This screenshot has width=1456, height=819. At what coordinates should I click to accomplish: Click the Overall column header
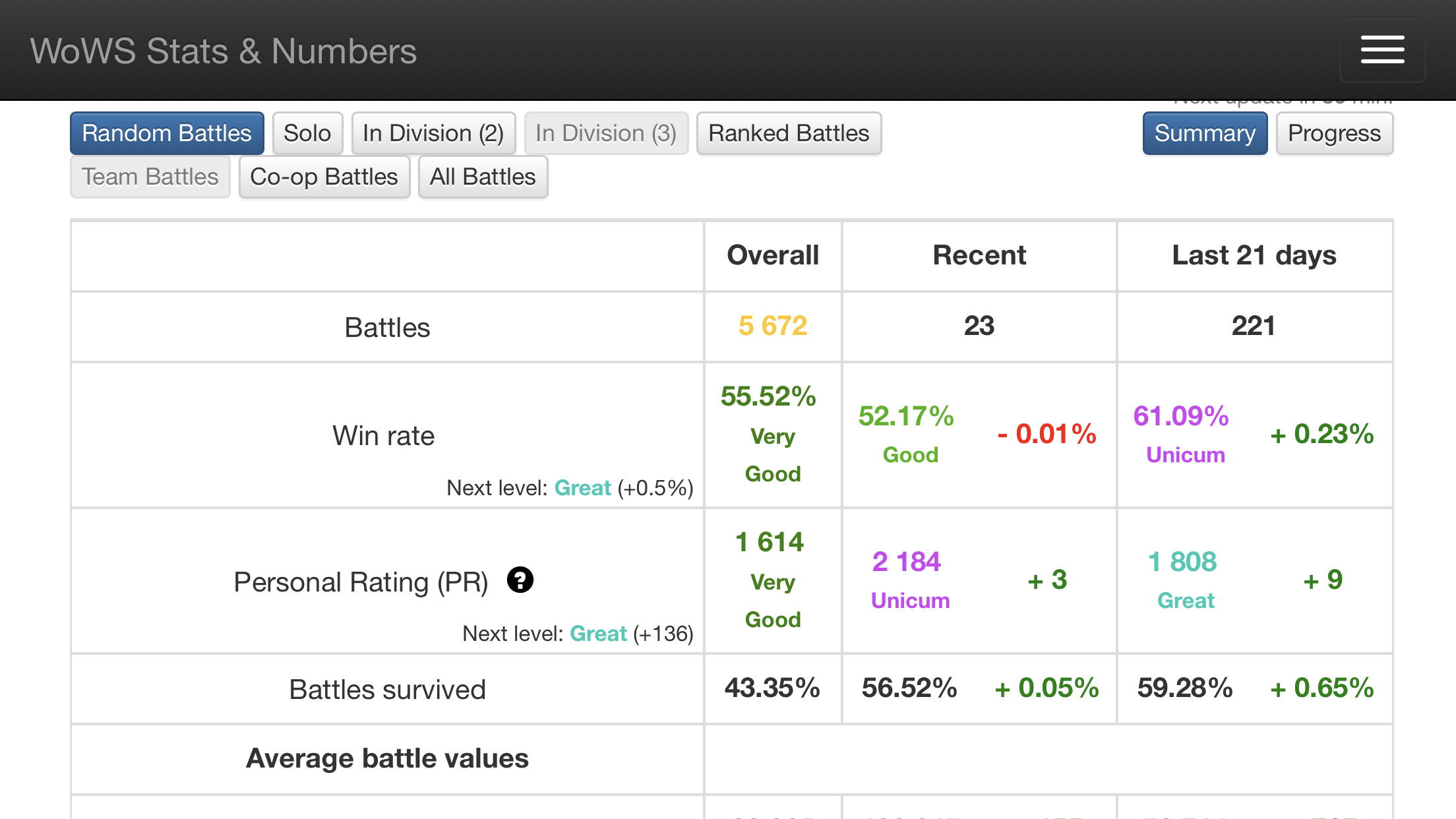tap(773, 255)
